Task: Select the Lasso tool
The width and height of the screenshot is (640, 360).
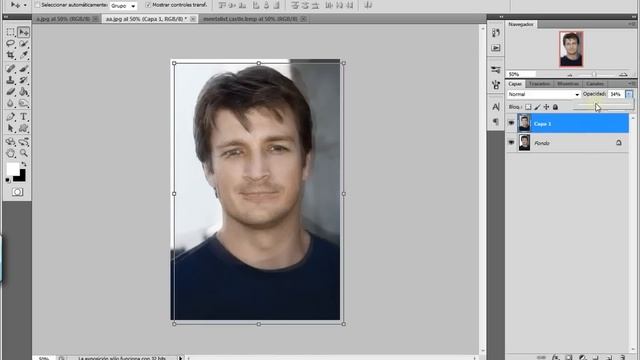Action: coord(11,43)
